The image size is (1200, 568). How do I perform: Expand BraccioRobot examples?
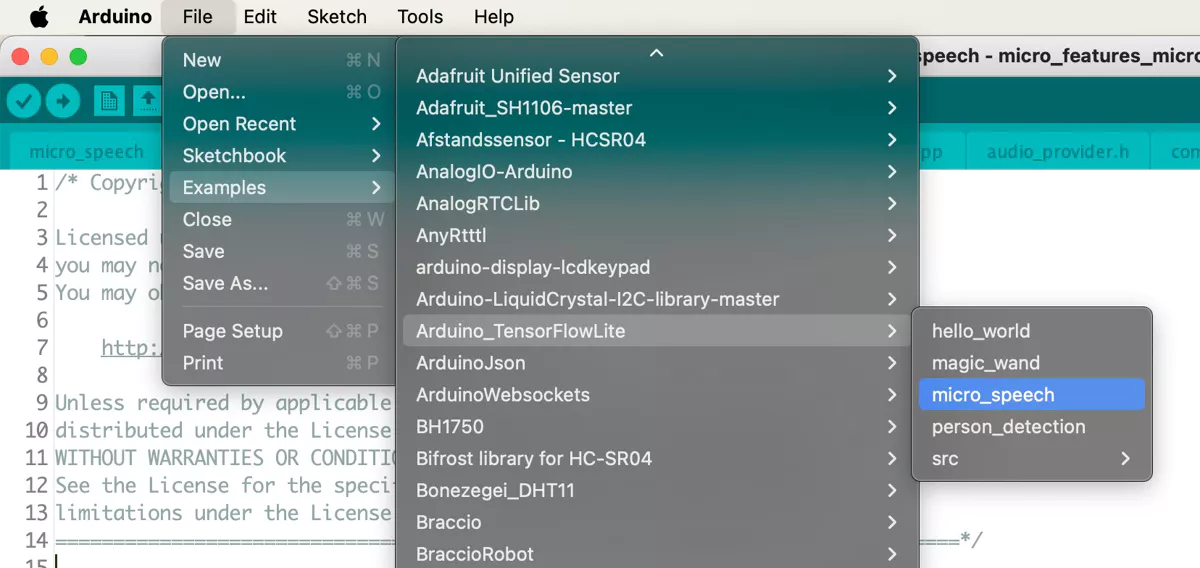tap(657, 555)
